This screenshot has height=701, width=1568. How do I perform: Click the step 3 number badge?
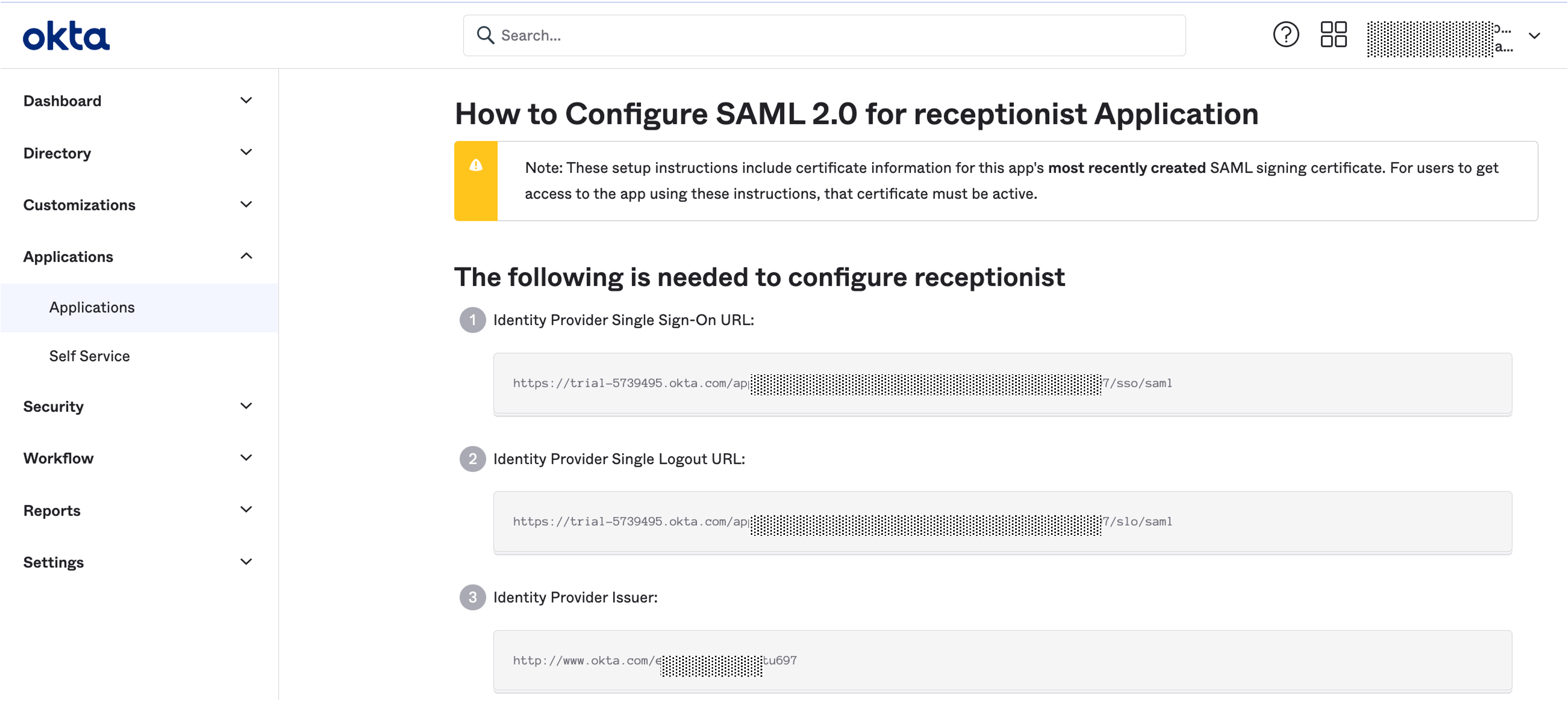coord(472,597)
